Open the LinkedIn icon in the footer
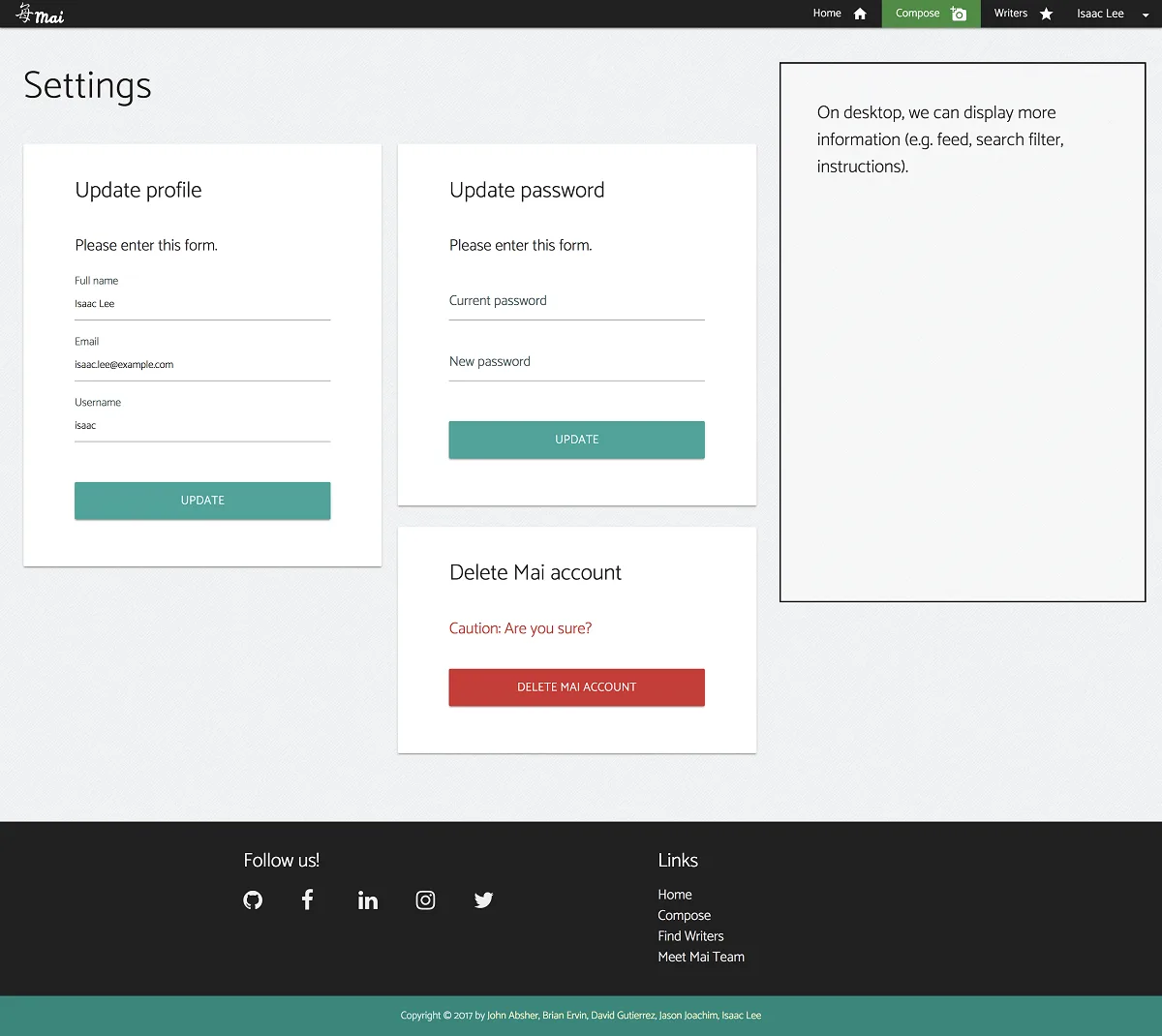This screenshot has width=1162, height=1036. point(368,900)
